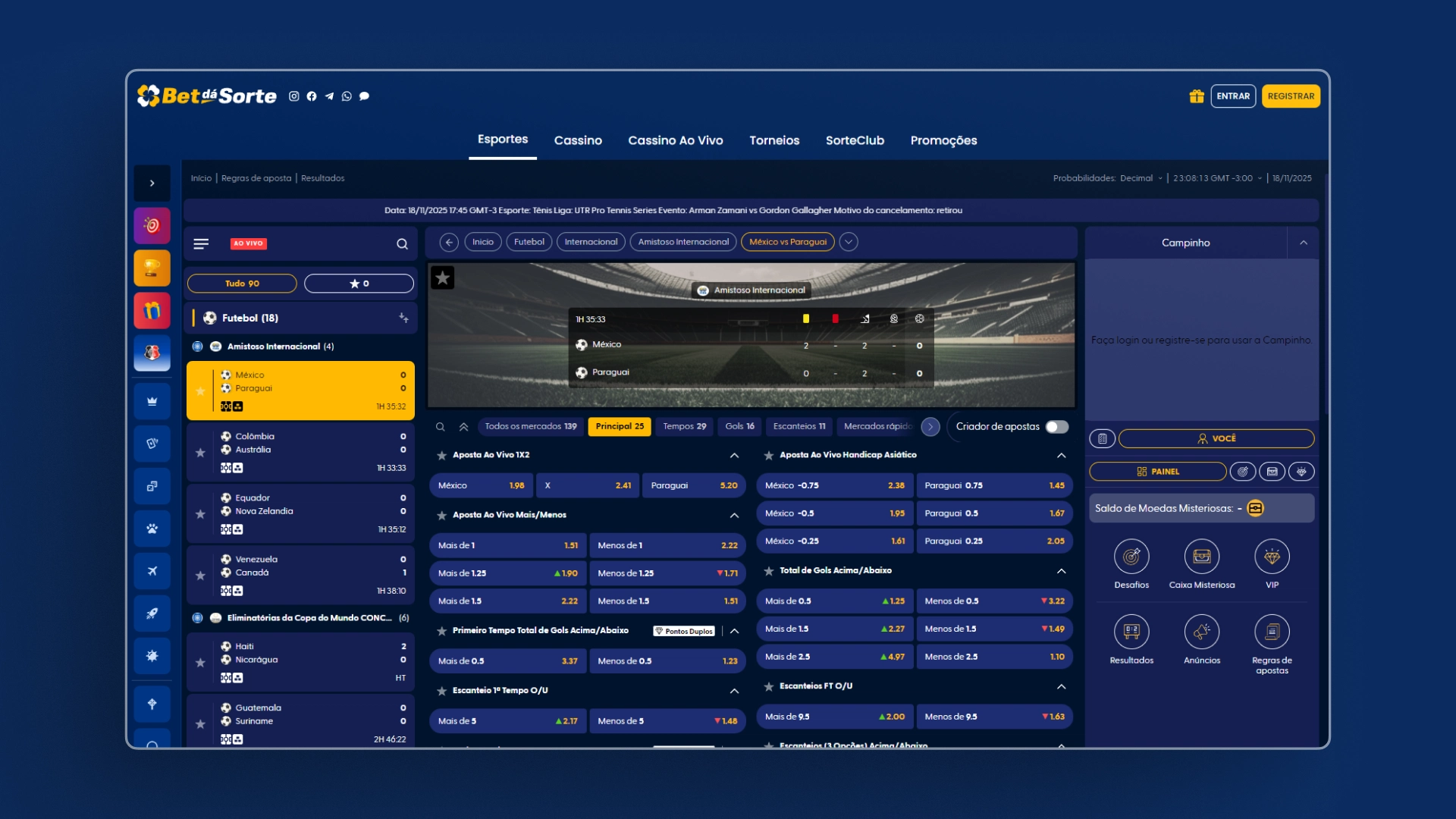Collapse the Campinho panel chevron
Image resolution: width=1456 pixels, height=819 pixels.
point(1304,243)
